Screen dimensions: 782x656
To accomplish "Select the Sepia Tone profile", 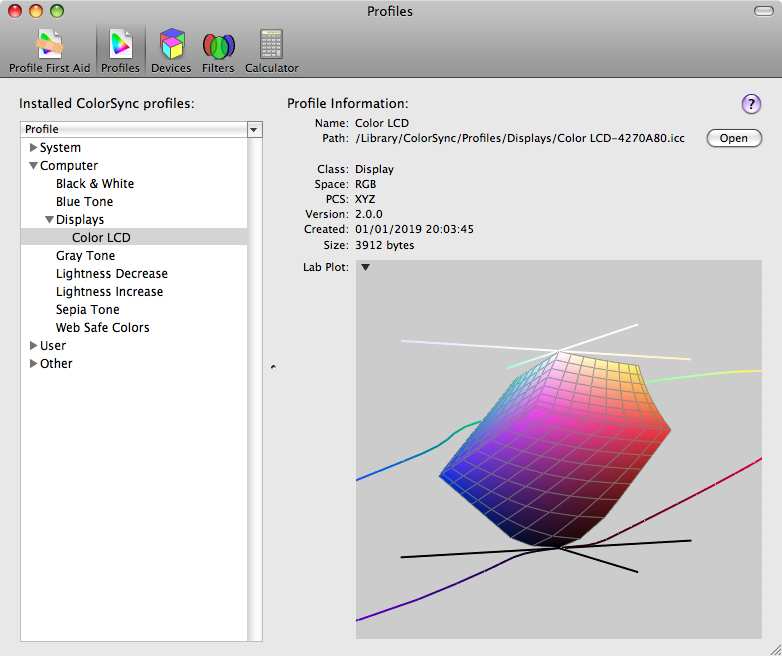I will [87, 309].
